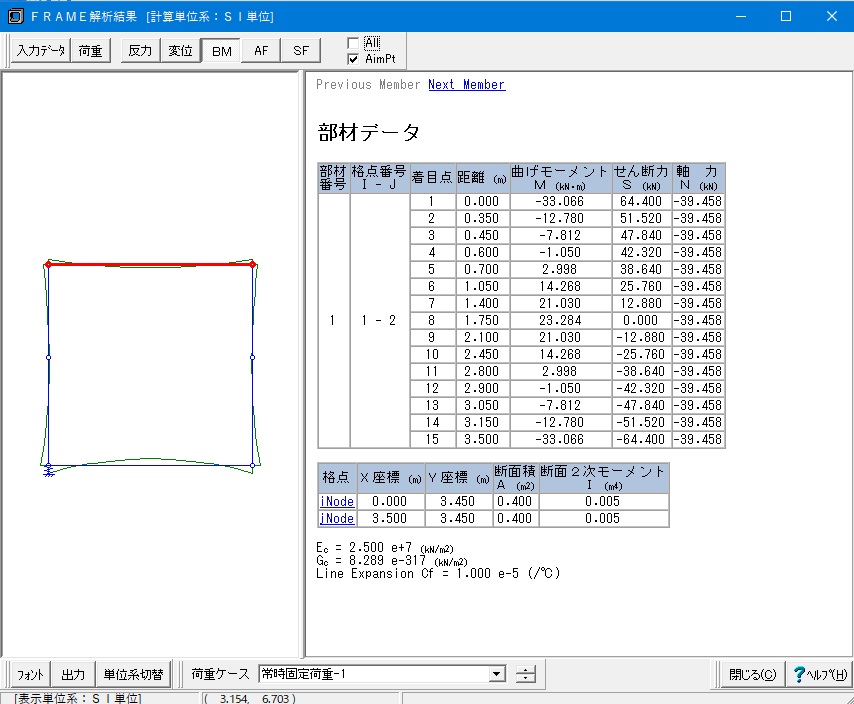Select the BM bending moment view

click(x=221, y=51)
